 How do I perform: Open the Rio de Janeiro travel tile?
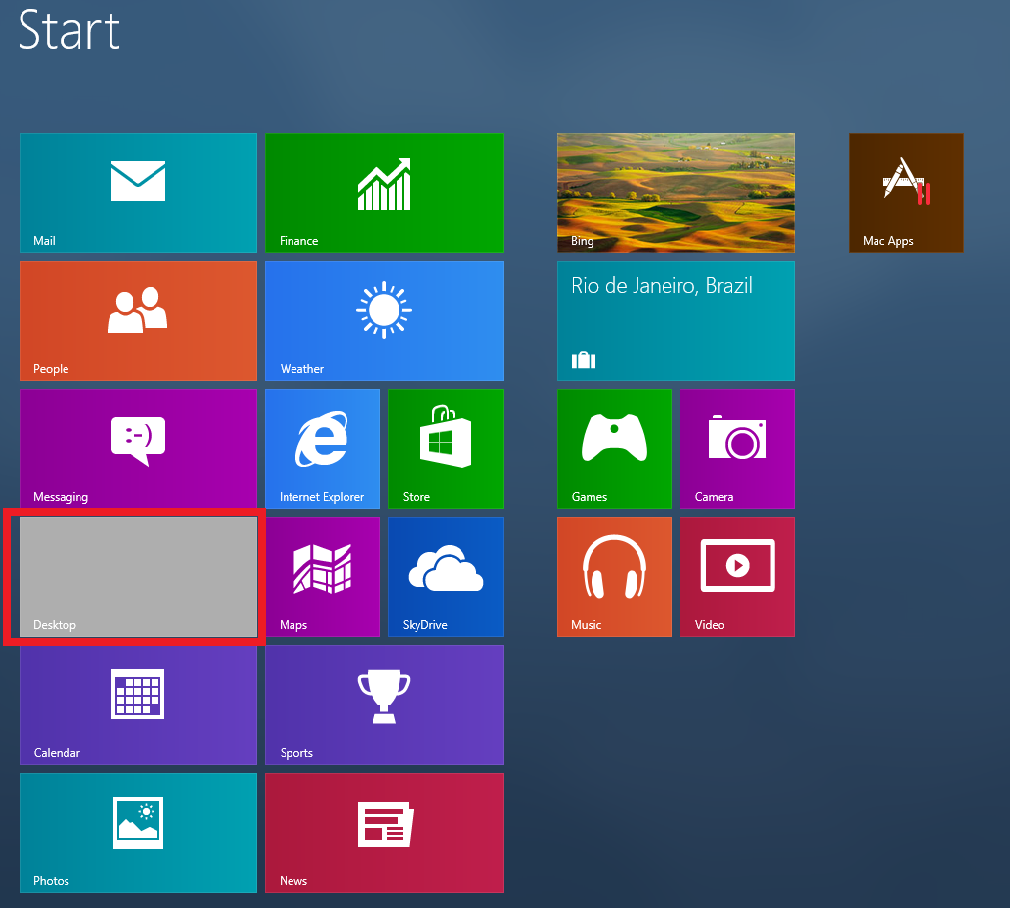click(x=676, y=321)
